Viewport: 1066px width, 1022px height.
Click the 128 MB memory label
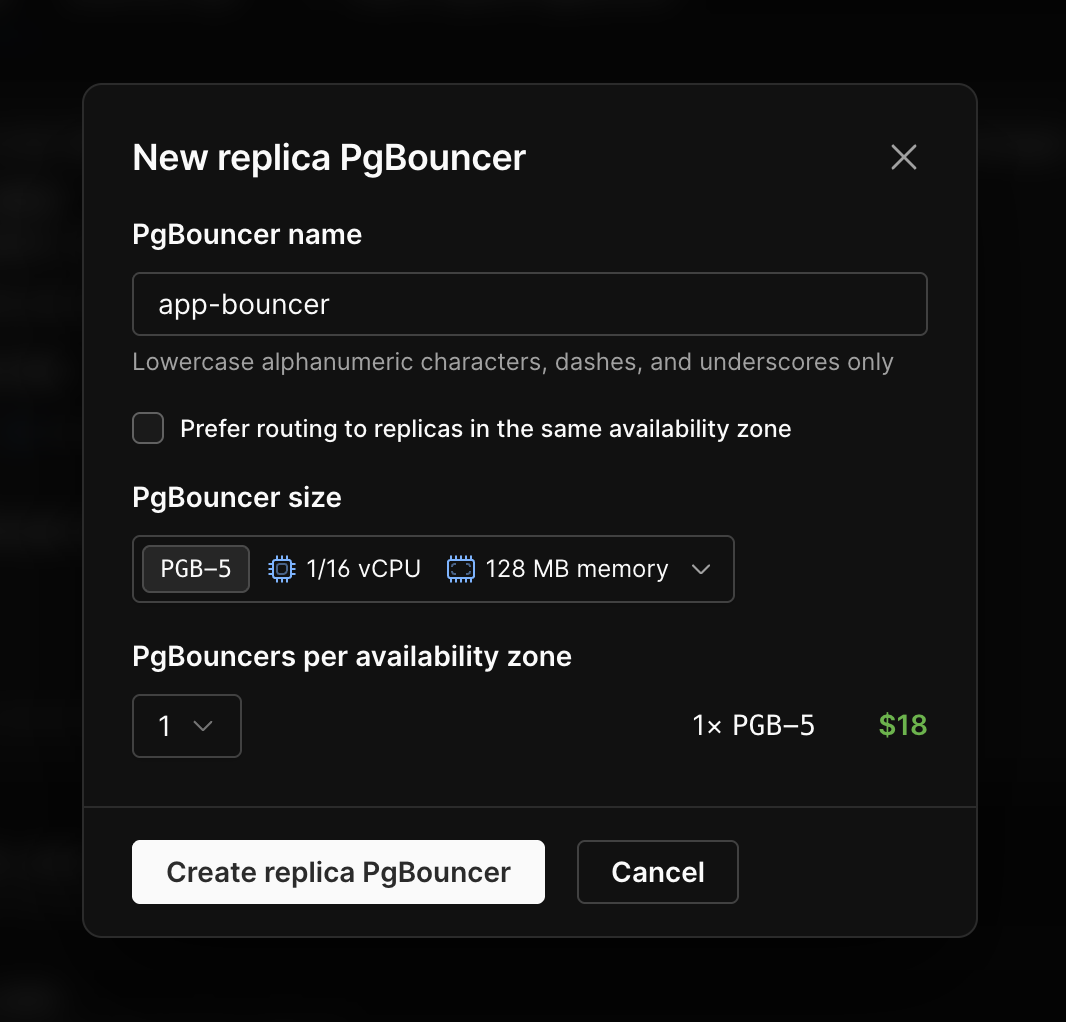[x=577, y=568]
